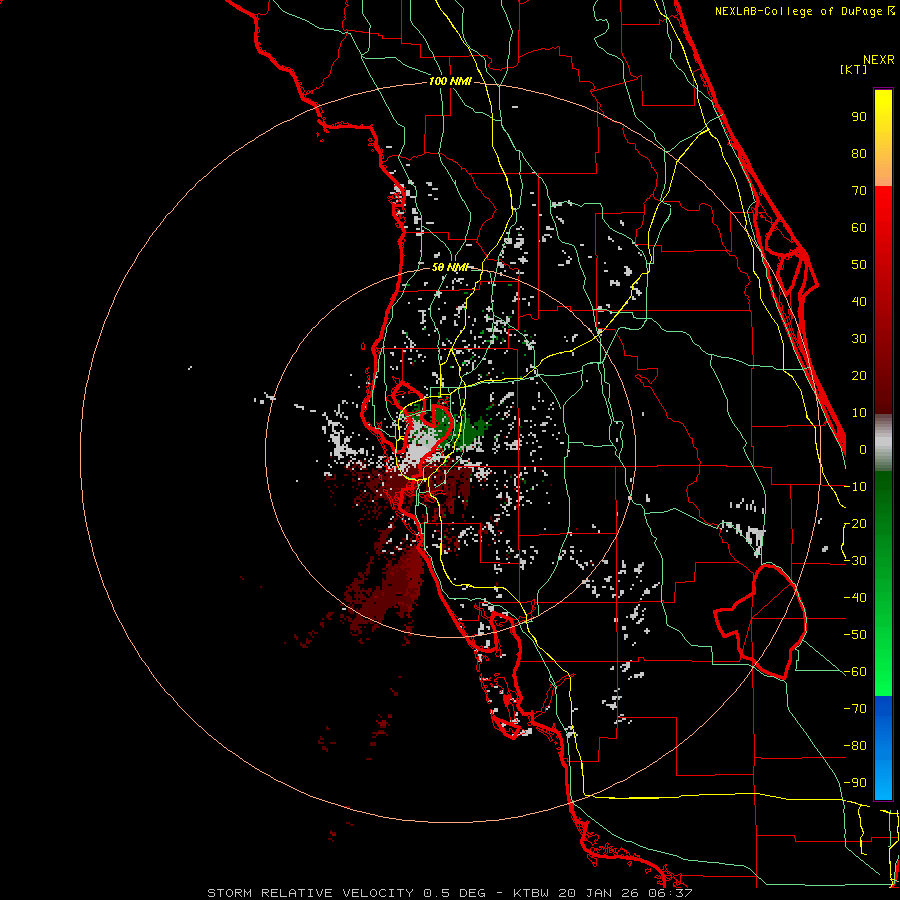Click the 60 value on the velocity scale
This screenshot has width=900, height=900.
[859, 227]
